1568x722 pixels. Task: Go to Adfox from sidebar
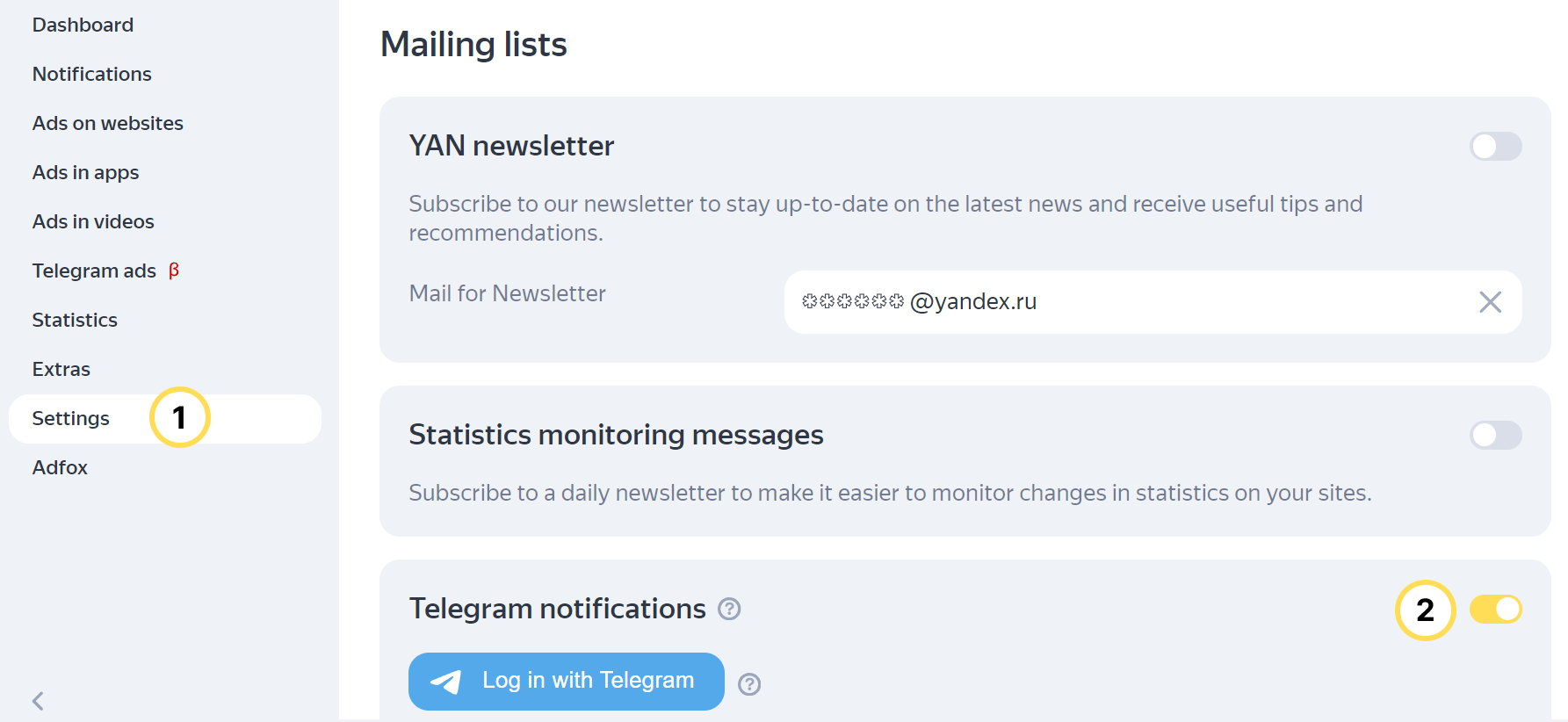[60, 467]
